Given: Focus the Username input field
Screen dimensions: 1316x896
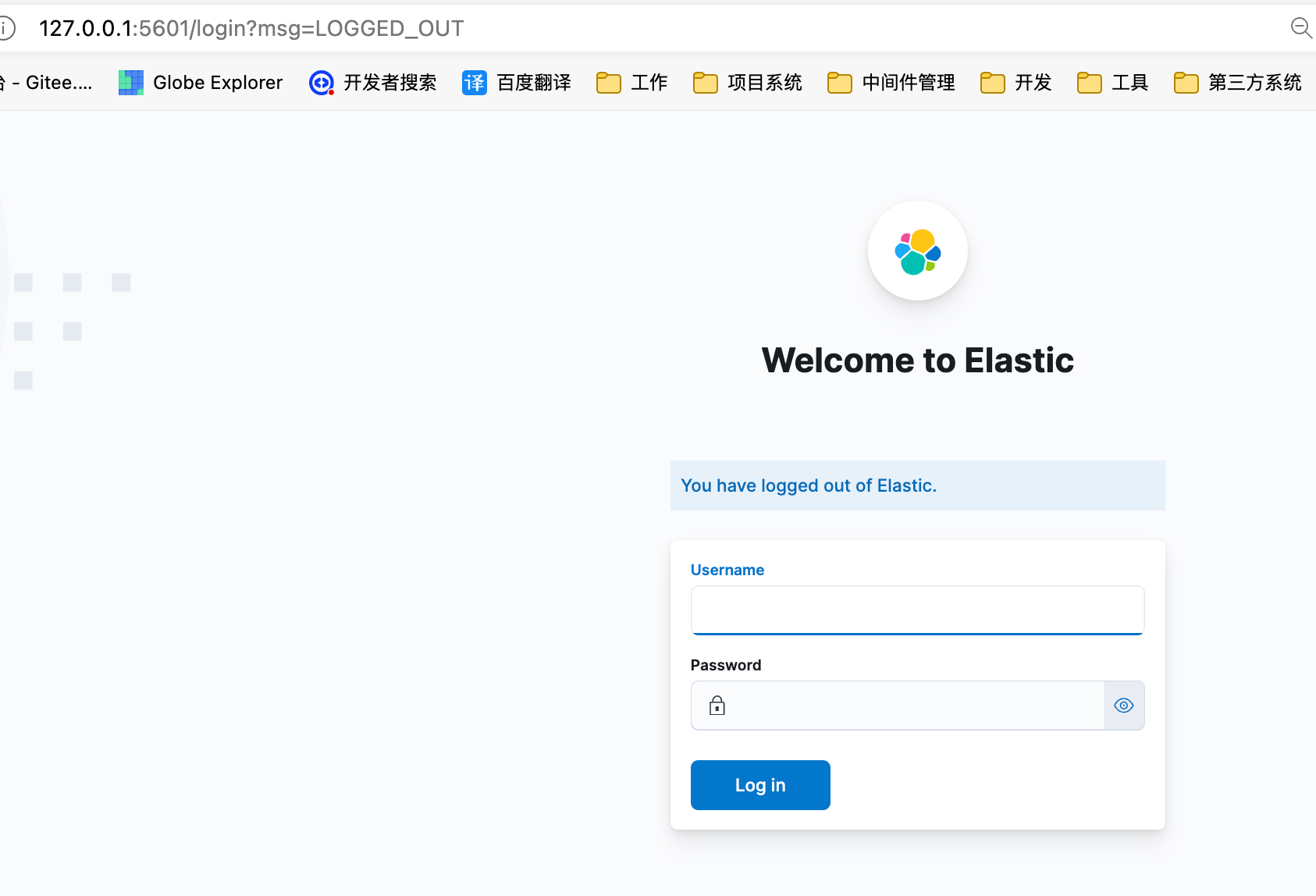Looking at the screenshot, I should 917,610.
